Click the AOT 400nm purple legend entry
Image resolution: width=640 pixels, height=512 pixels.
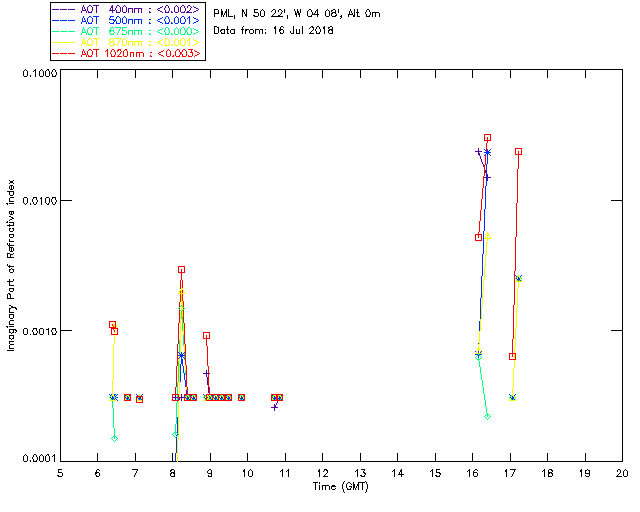click(127, 9)
